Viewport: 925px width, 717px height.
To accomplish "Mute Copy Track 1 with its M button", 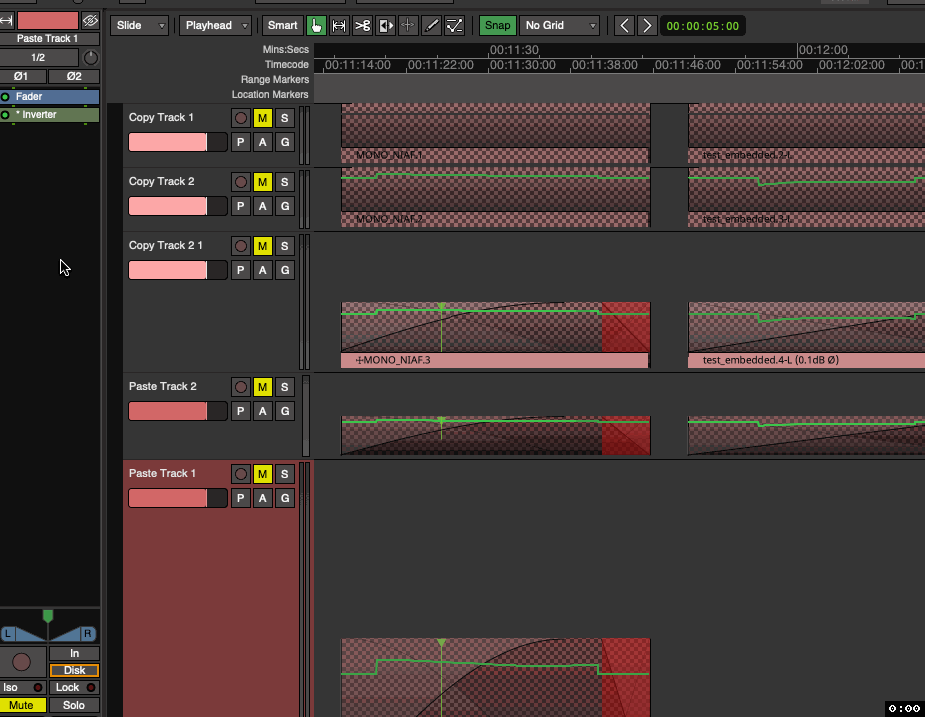I will click(262, 117).
